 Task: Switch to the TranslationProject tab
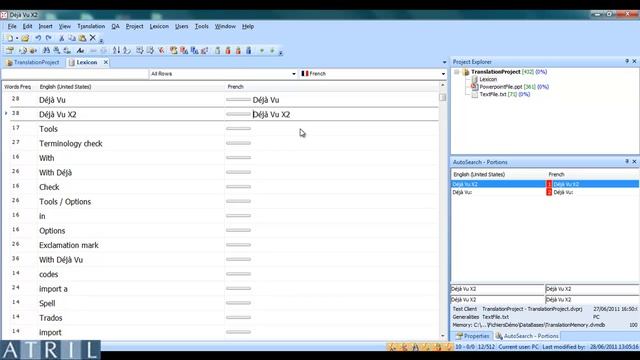click(x=33, y=62)
